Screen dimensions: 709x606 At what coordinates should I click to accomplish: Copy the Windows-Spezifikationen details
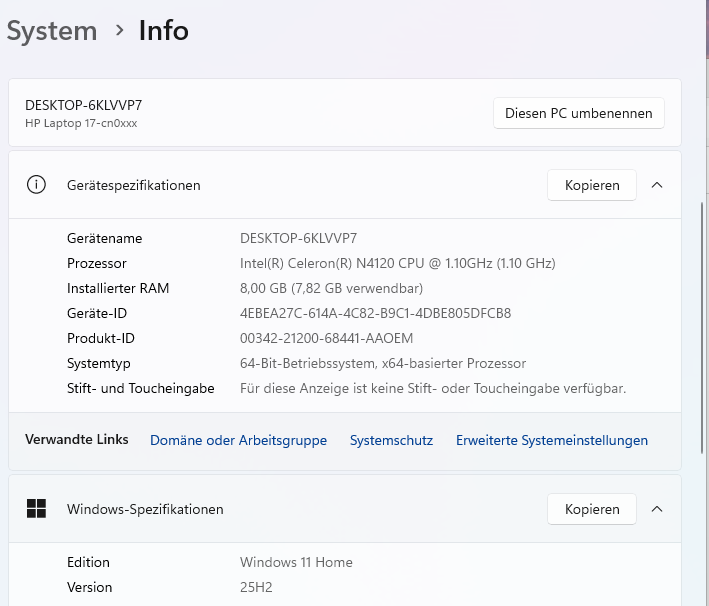tap(591, 509)
